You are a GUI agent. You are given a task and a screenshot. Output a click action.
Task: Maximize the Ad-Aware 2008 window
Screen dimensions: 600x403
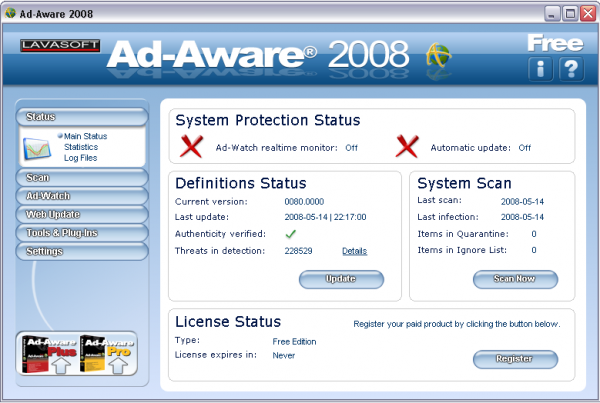(570, 14)
